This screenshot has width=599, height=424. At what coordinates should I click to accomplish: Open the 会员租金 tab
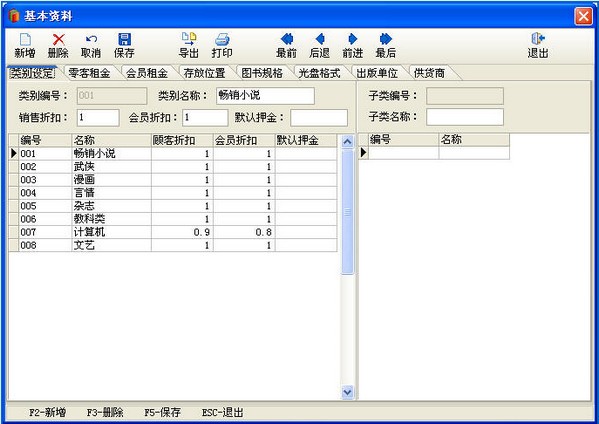tap(147, 73)
